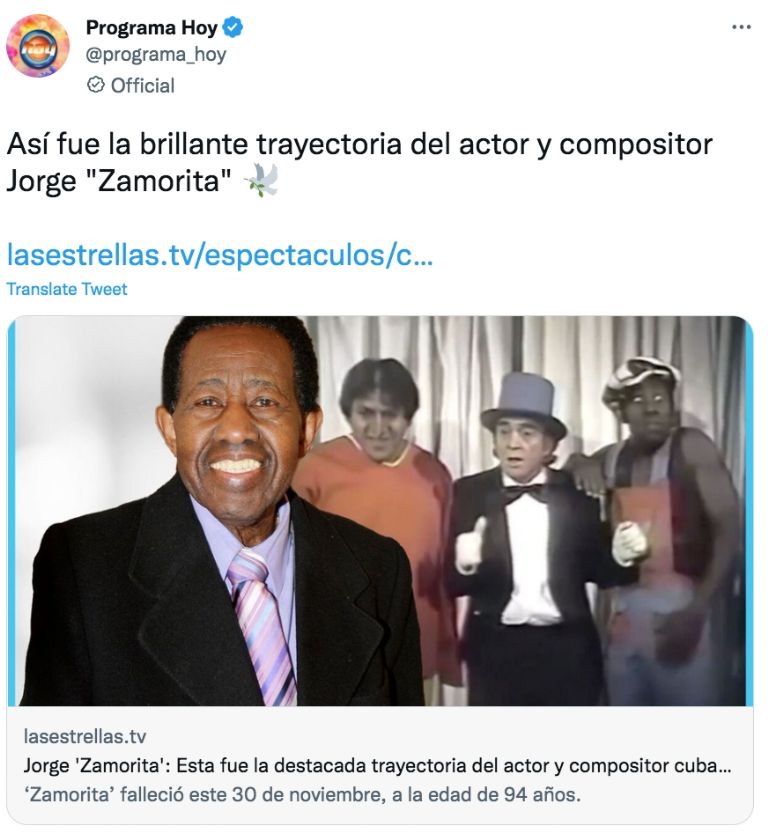Open the Programa Hoy display name
The height and width of the screenshot is (833, 768).
152,28
